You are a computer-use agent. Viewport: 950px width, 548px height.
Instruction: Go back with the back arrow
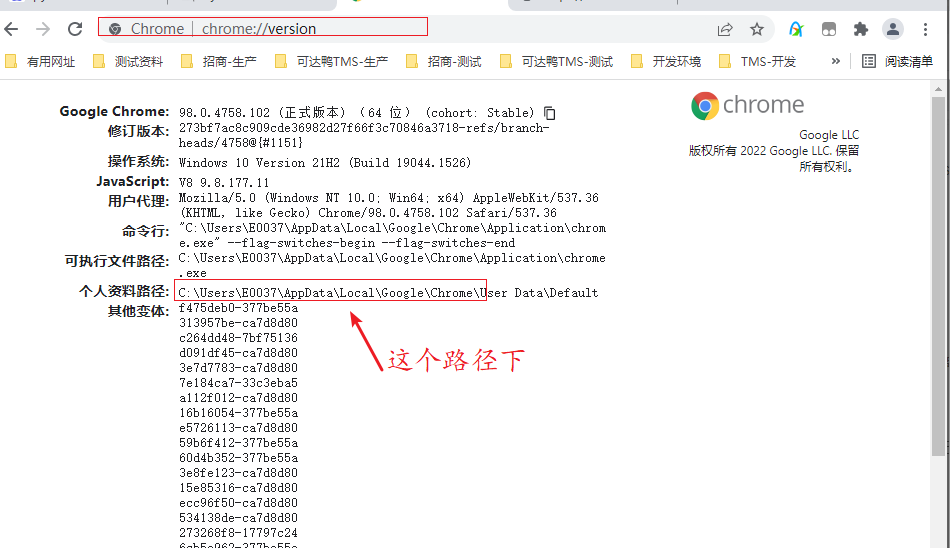tap(11, 29)
